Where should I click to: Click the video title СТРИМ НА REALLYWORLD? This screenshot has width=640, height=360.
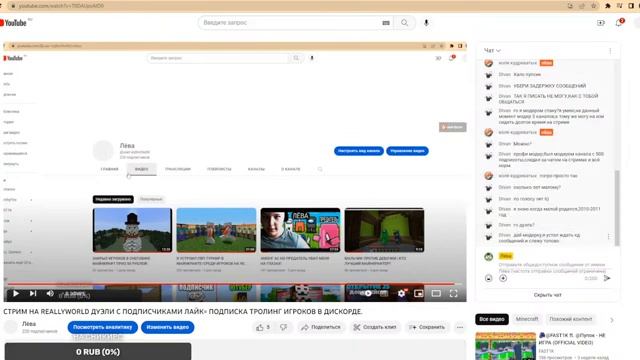tap(183, 311)
